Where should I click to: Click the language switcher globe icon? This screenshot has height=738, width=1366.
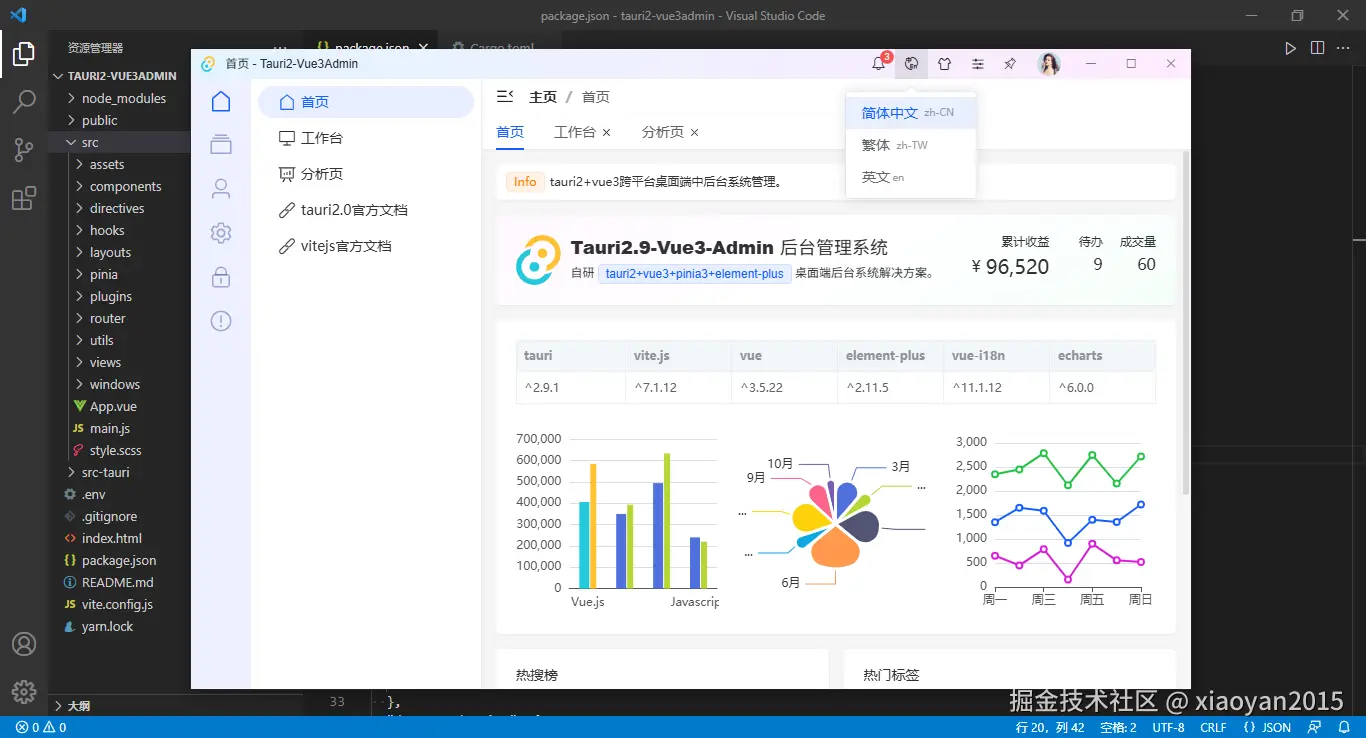point(911,63)
